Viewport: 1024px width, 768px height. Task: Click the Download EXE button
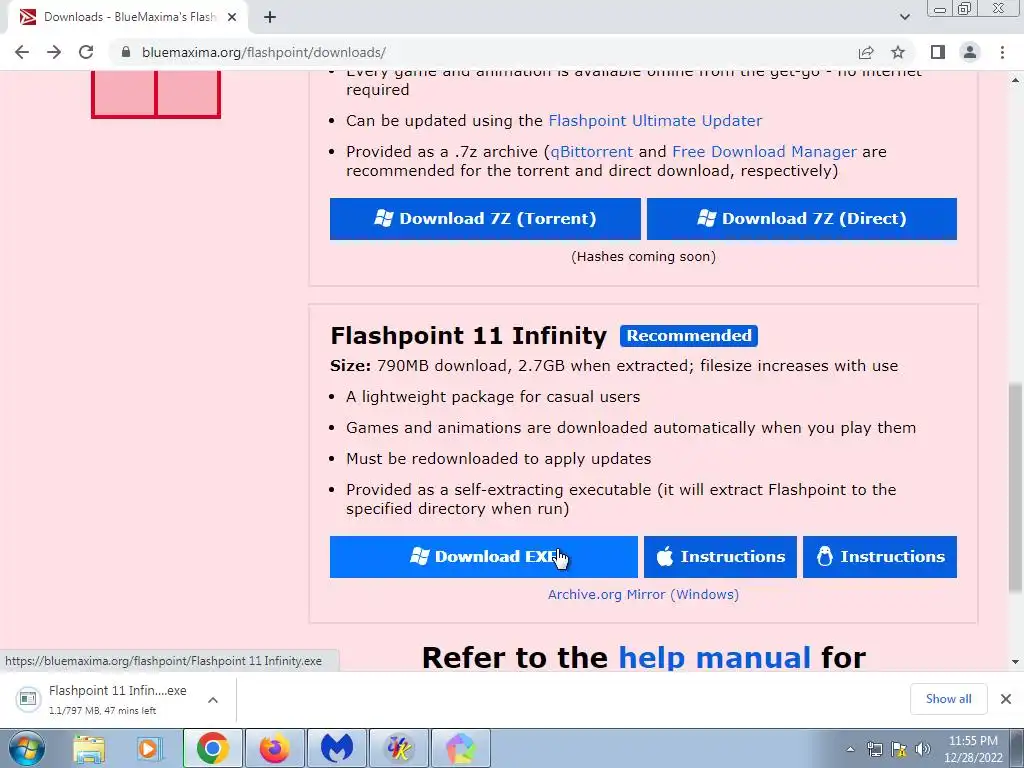click(x=483, y=556)
